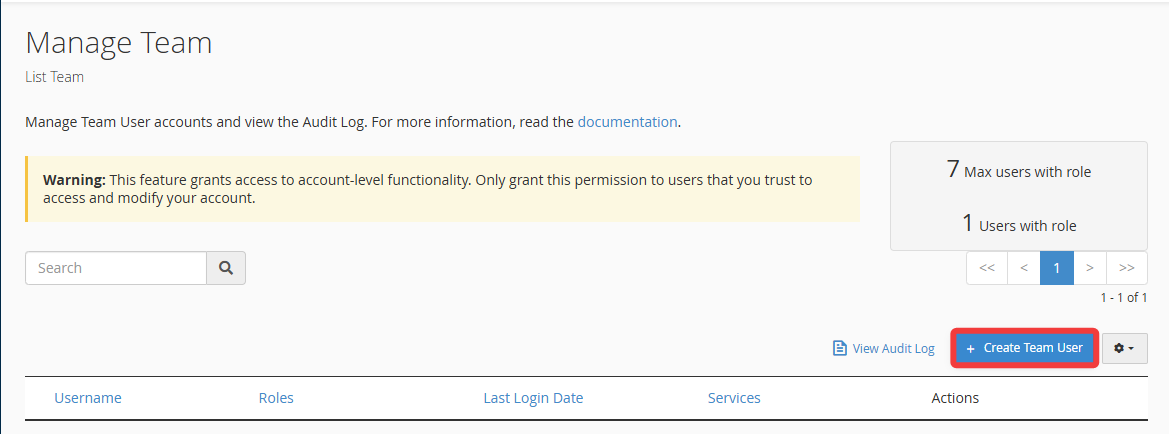Screen dimensions: 1169x434
Task: Click the Actions column header
Action: click(955, 398)
